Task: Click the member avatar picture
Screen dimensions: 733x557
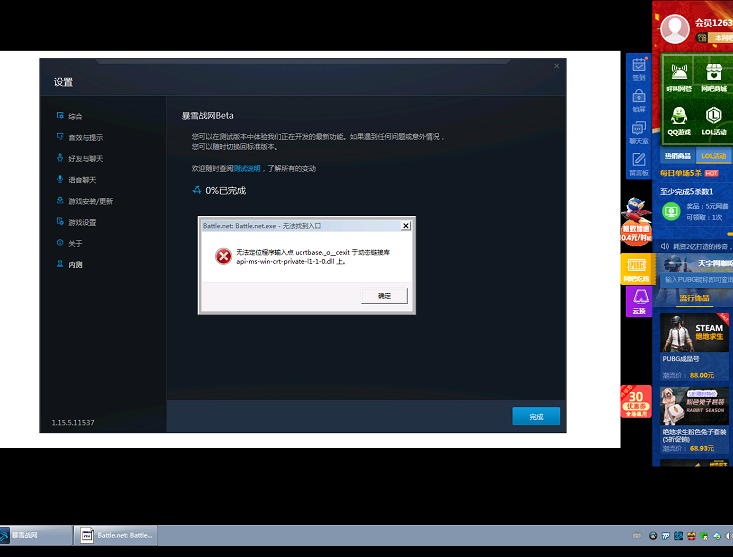Action: pyautogui.click(x=675, y=29)
